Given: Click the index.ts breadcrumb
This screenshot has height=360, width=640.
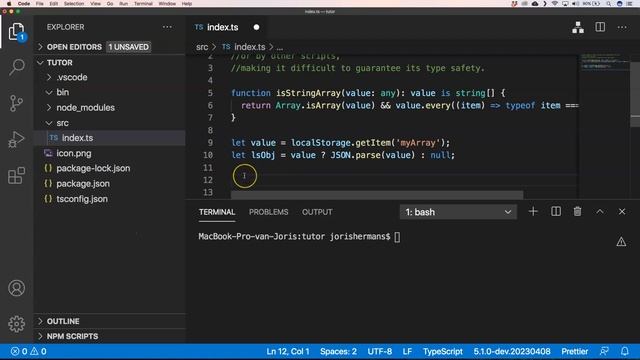Looking at the screenshot, I should coord(249,47).
